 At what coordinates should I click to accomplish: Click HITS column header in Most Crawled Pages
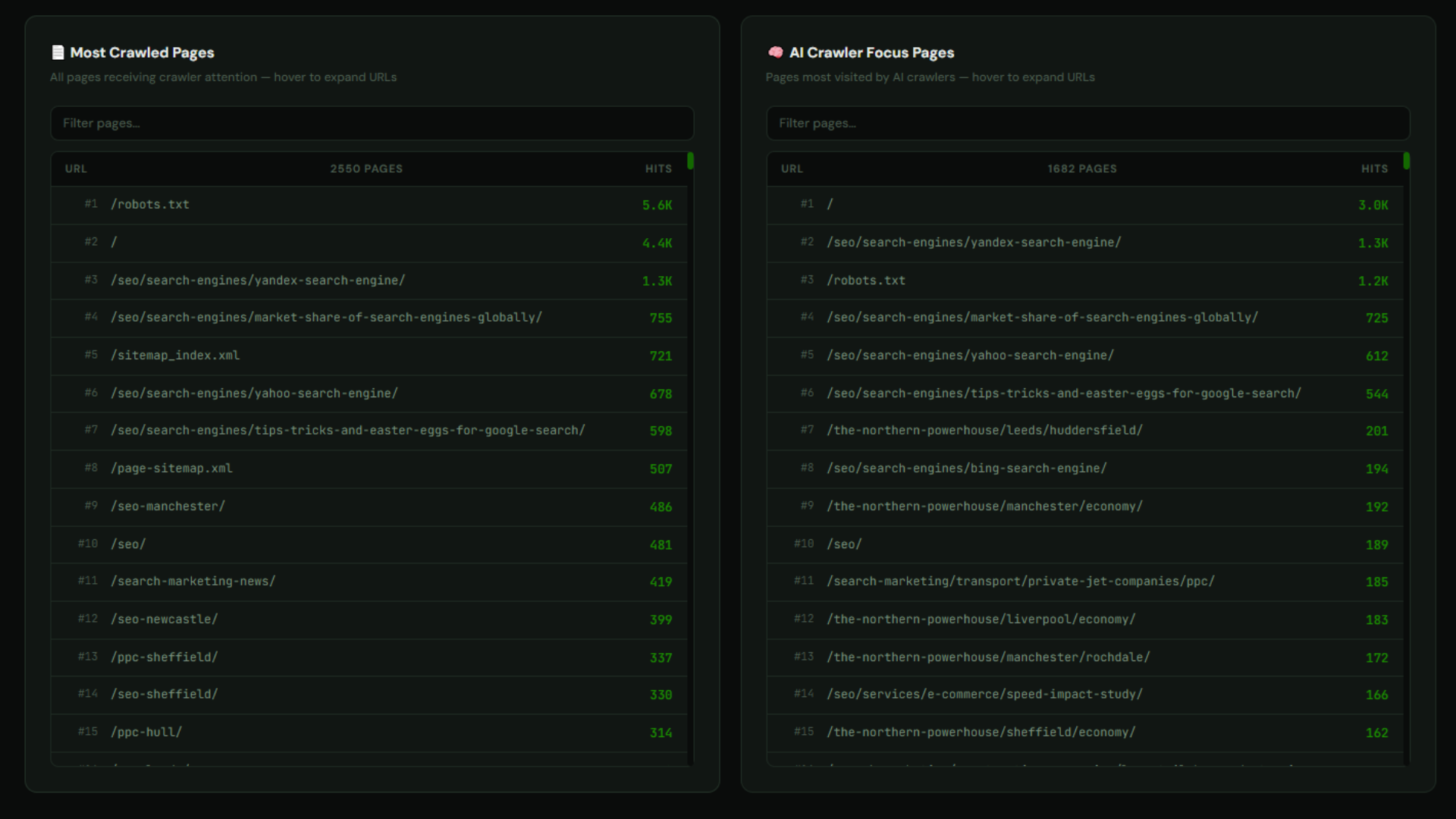658,169
